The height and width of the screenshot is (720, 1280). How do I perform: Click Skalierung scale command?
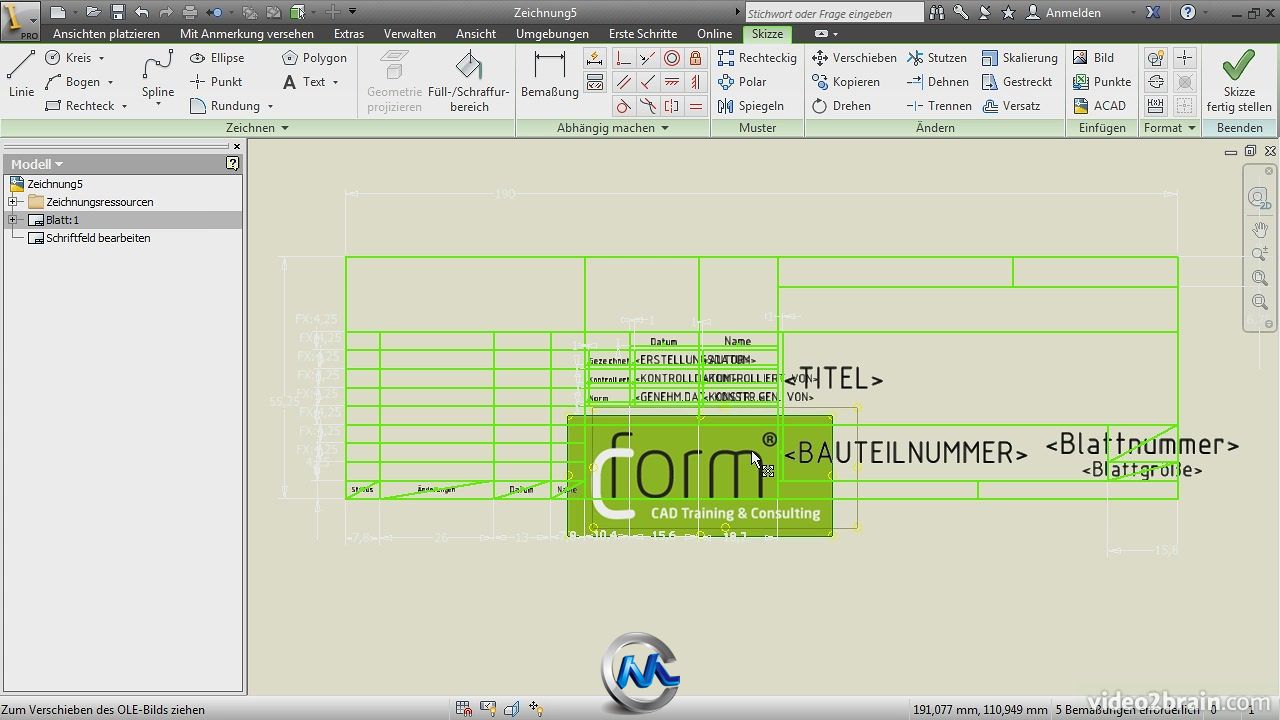coord(1019,58)
